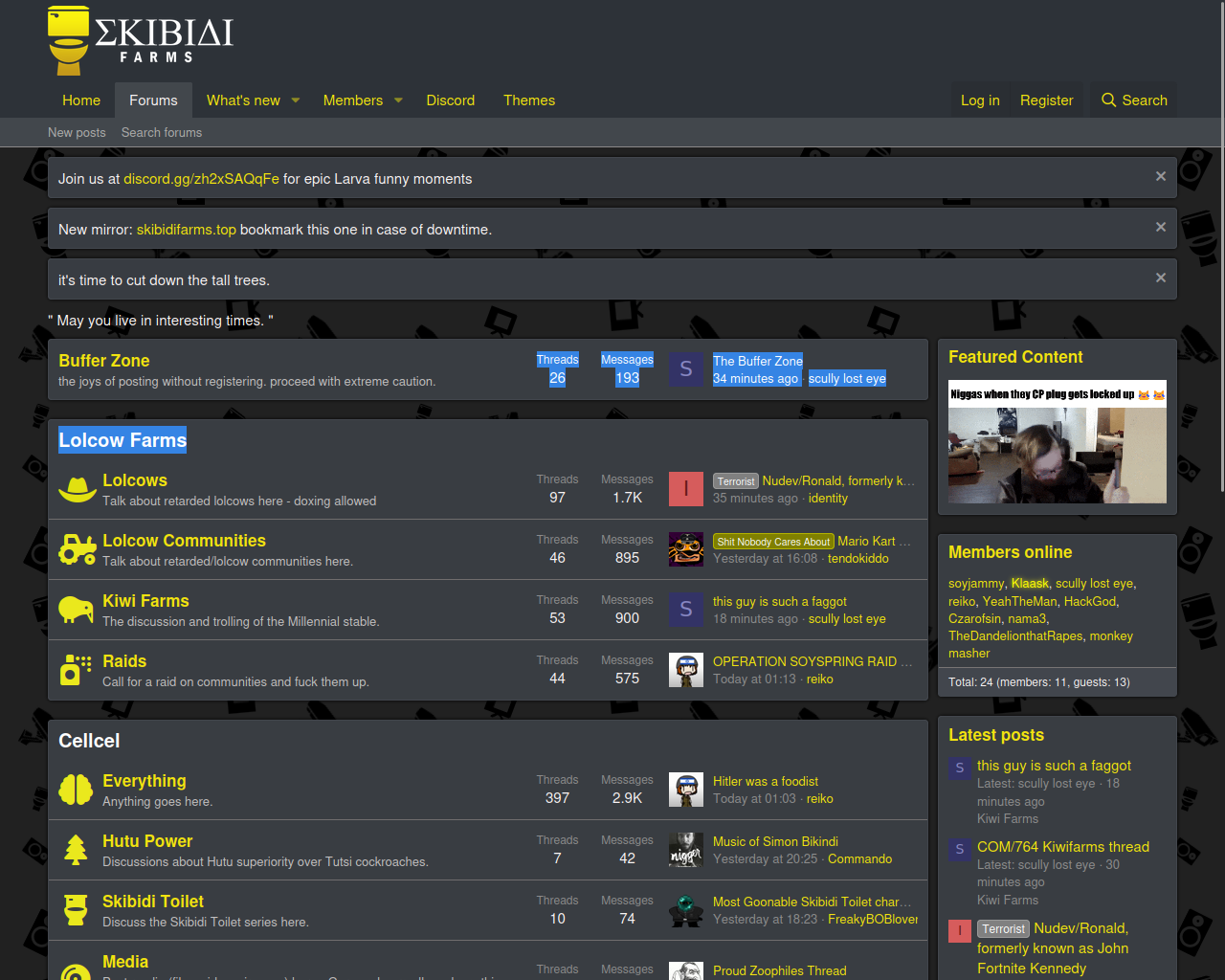Screen dimensions: 1225x980
Task: Click member soyjammy in Members online
Action: point(976,584)
